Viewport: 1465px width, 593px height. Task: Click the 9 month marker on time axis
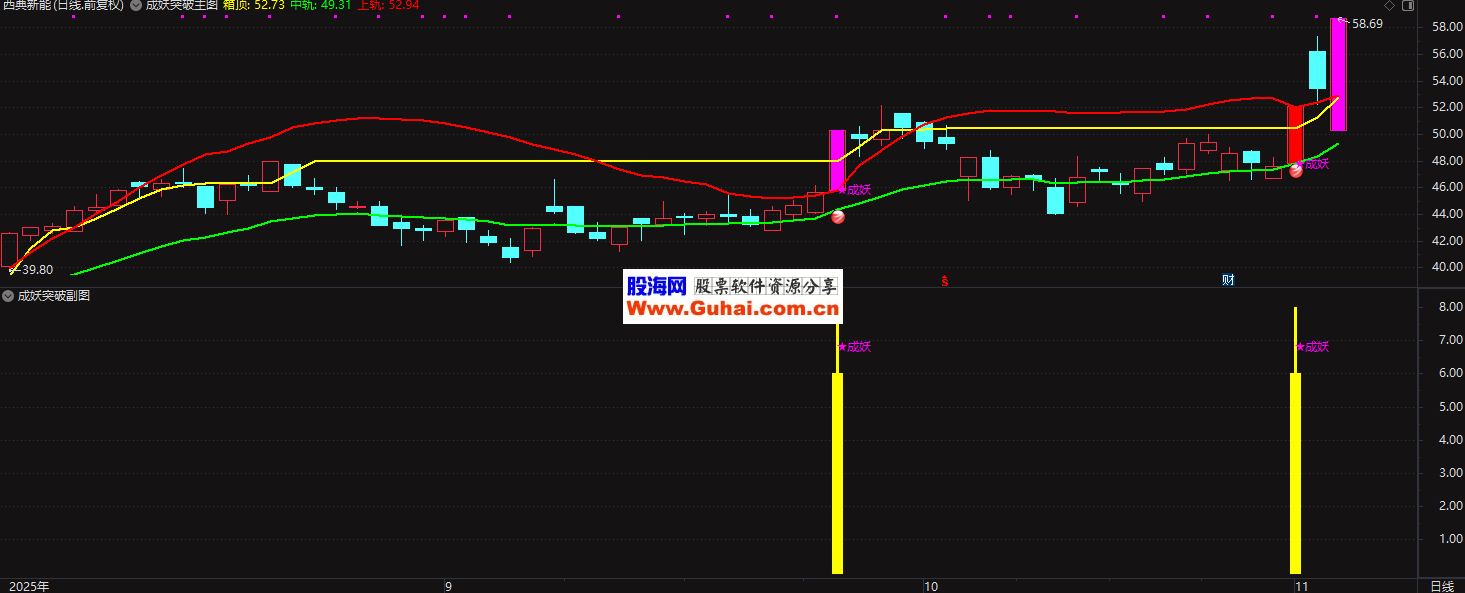[x=448, y=586]
